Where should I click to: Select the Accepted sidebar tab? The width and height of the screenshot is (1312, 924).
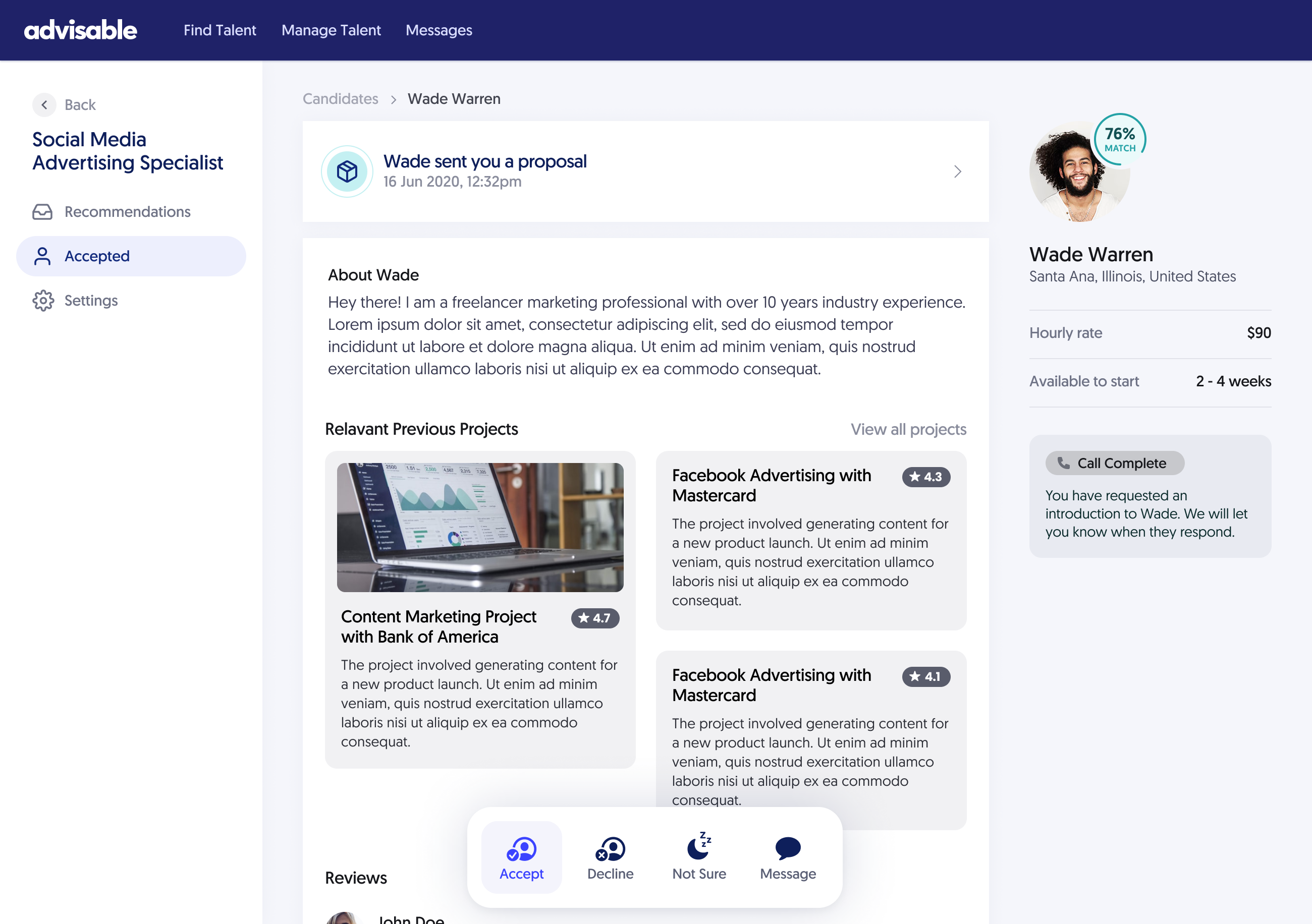click(x=131, y=256)
